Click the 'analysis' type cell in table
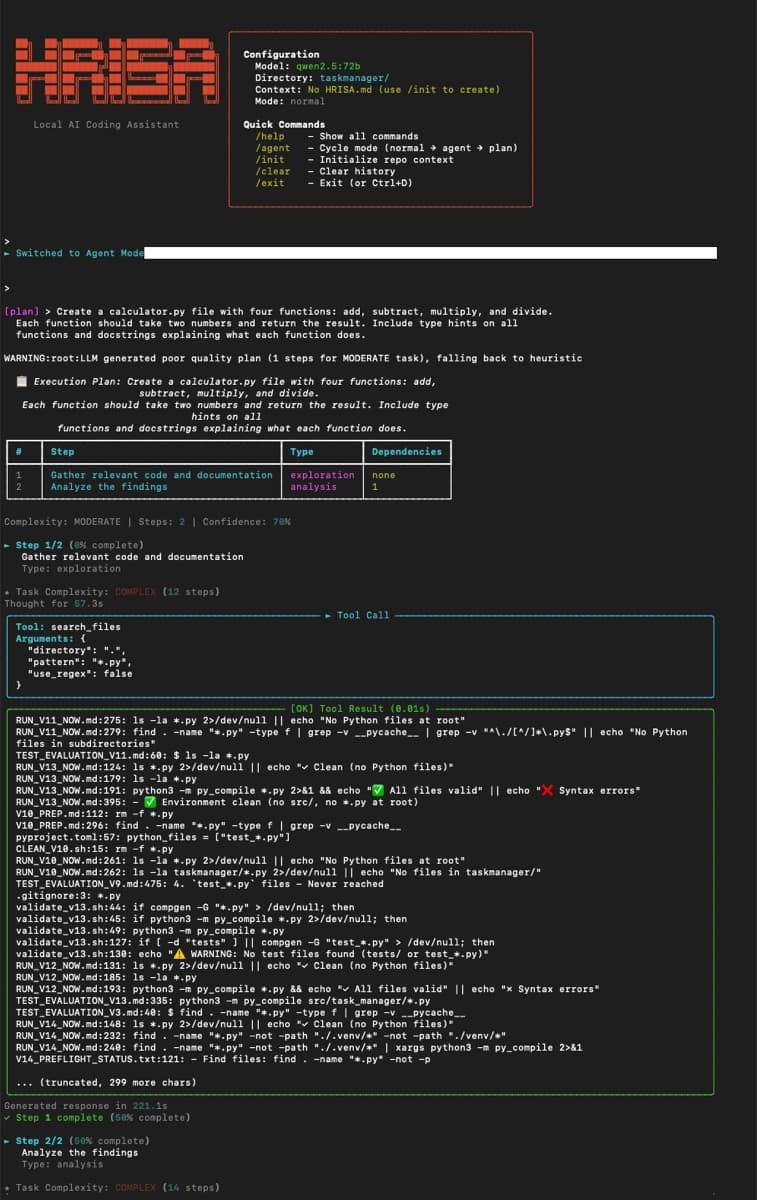 (x=314, y=487)
